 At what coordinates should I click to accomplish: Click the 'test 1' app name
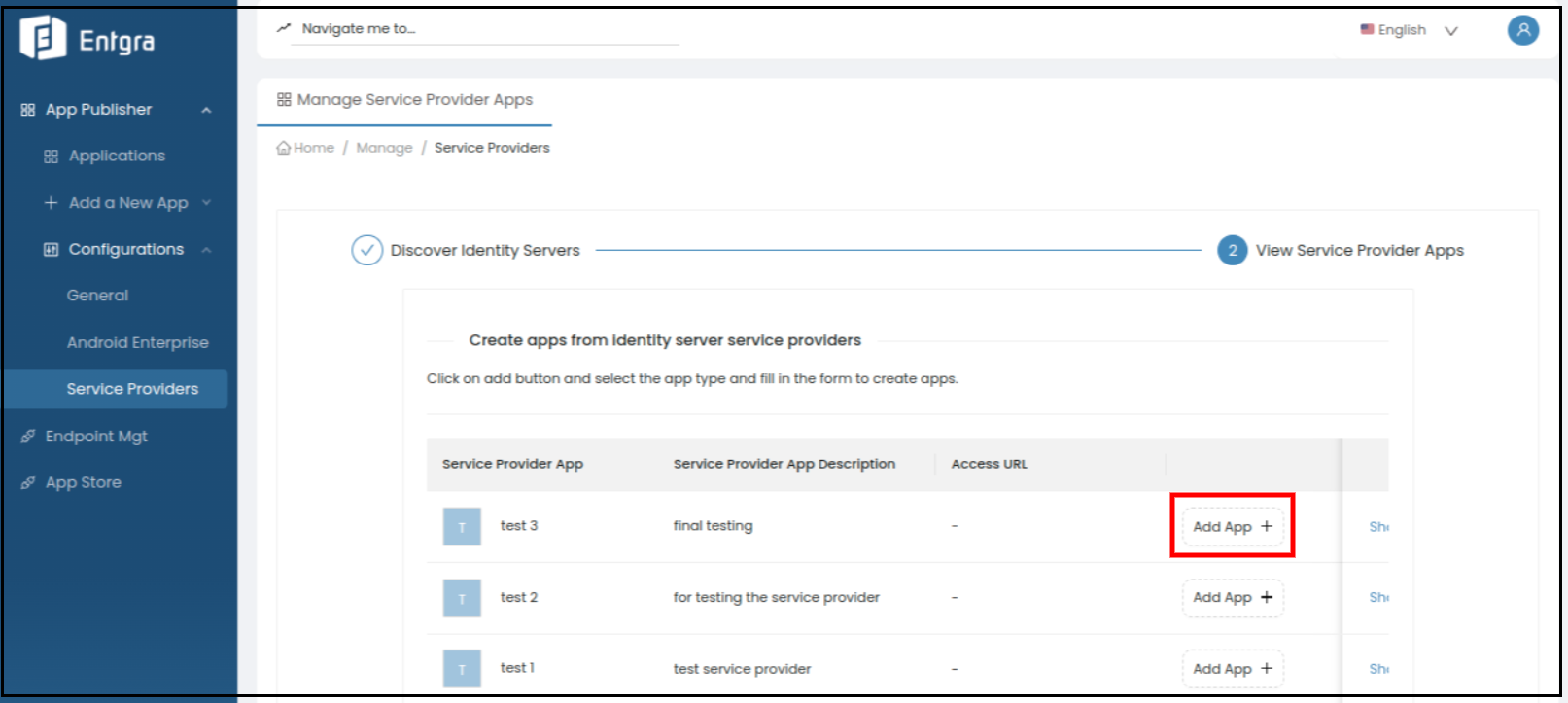coord(517,668)
